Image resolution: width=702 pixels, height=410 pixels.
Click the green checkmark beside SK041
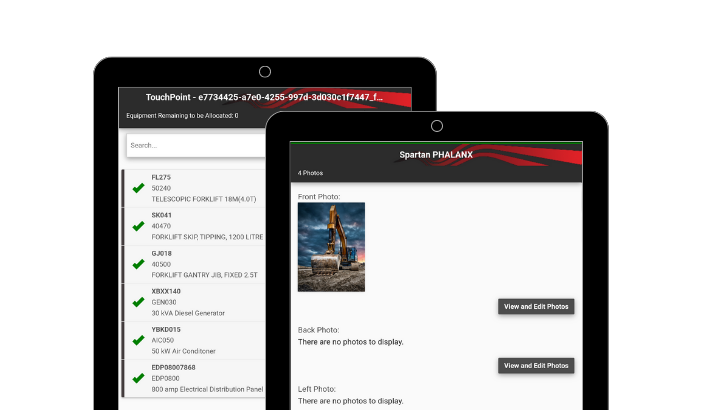coord(138,226)
